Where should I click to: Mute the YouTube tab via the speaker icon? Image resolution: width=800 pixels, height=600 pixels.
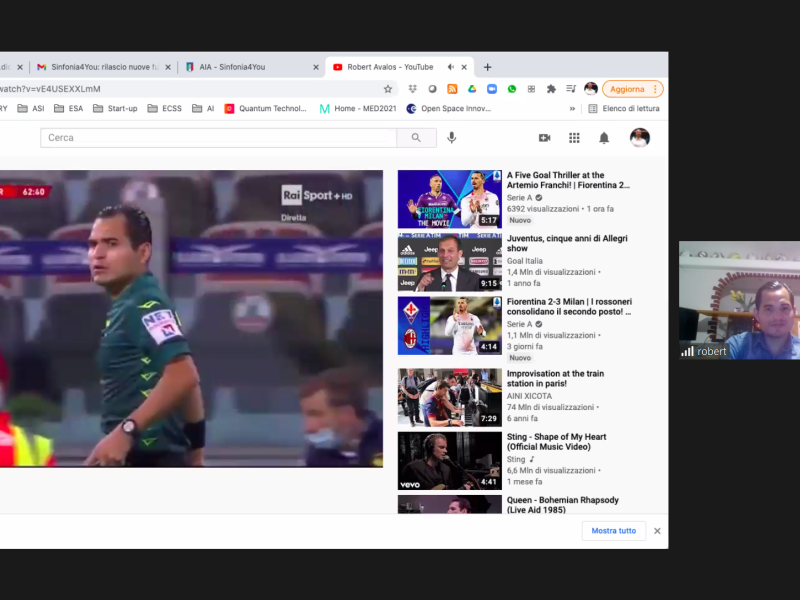tap(451, 67)
